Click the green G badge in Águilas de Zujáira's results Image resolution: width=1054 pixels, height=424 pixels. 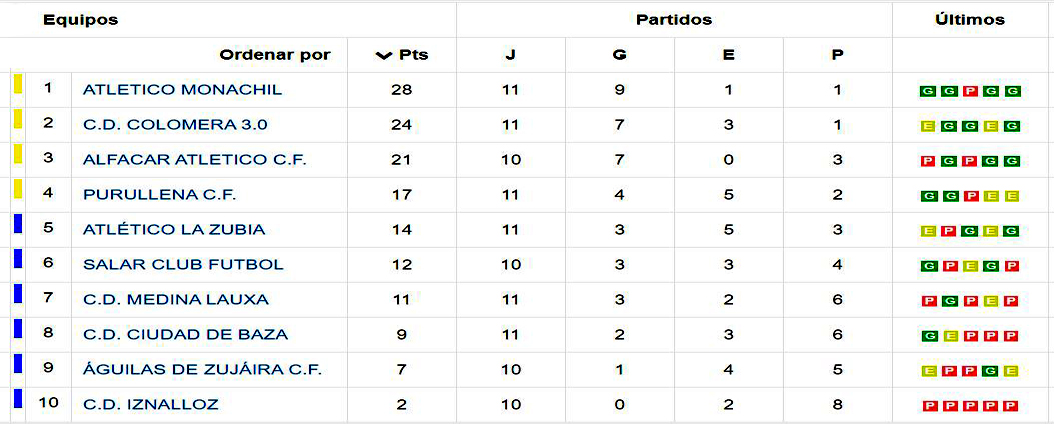coord(991,371)
